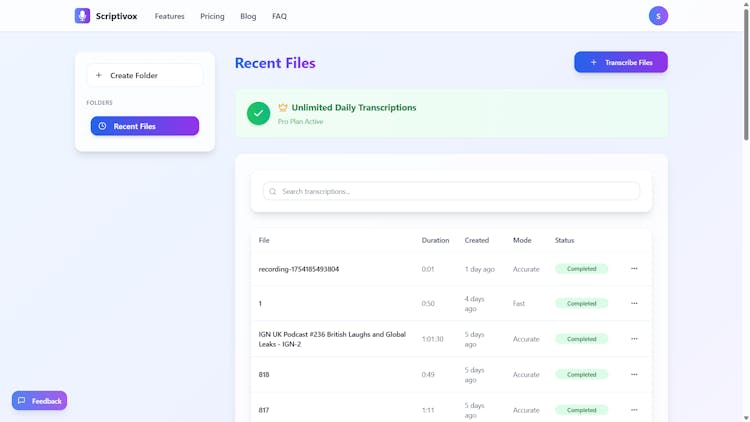The height and width of the screenshot is (422, 750).
Task: Focus the Search transcriptions input field
Action: point(455,191)
